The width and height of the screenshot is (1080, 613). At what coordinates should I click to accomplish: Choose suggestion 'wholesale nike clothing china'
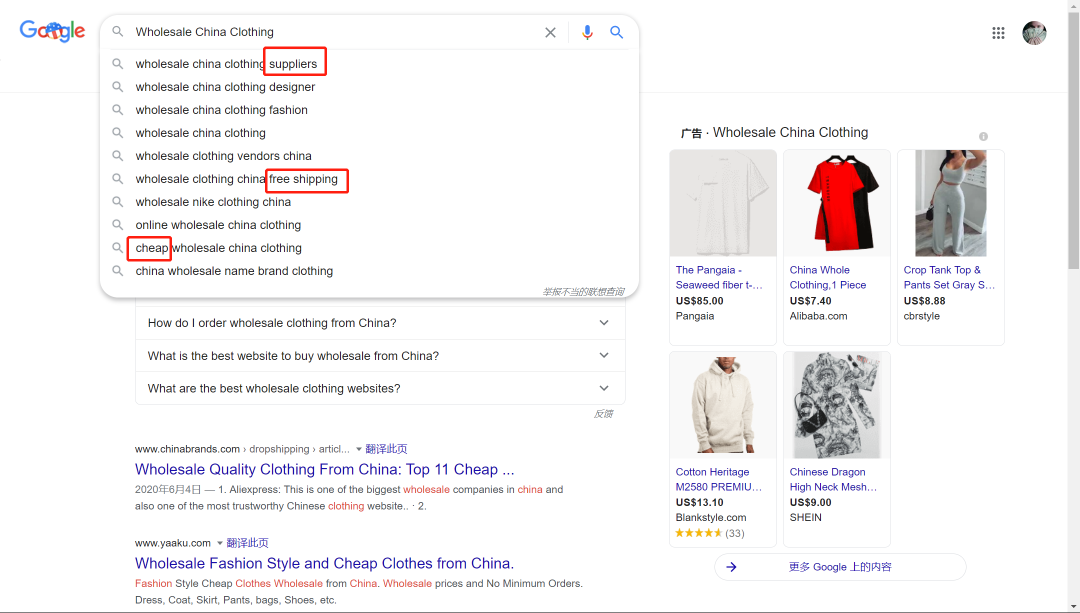coord(369,202)
